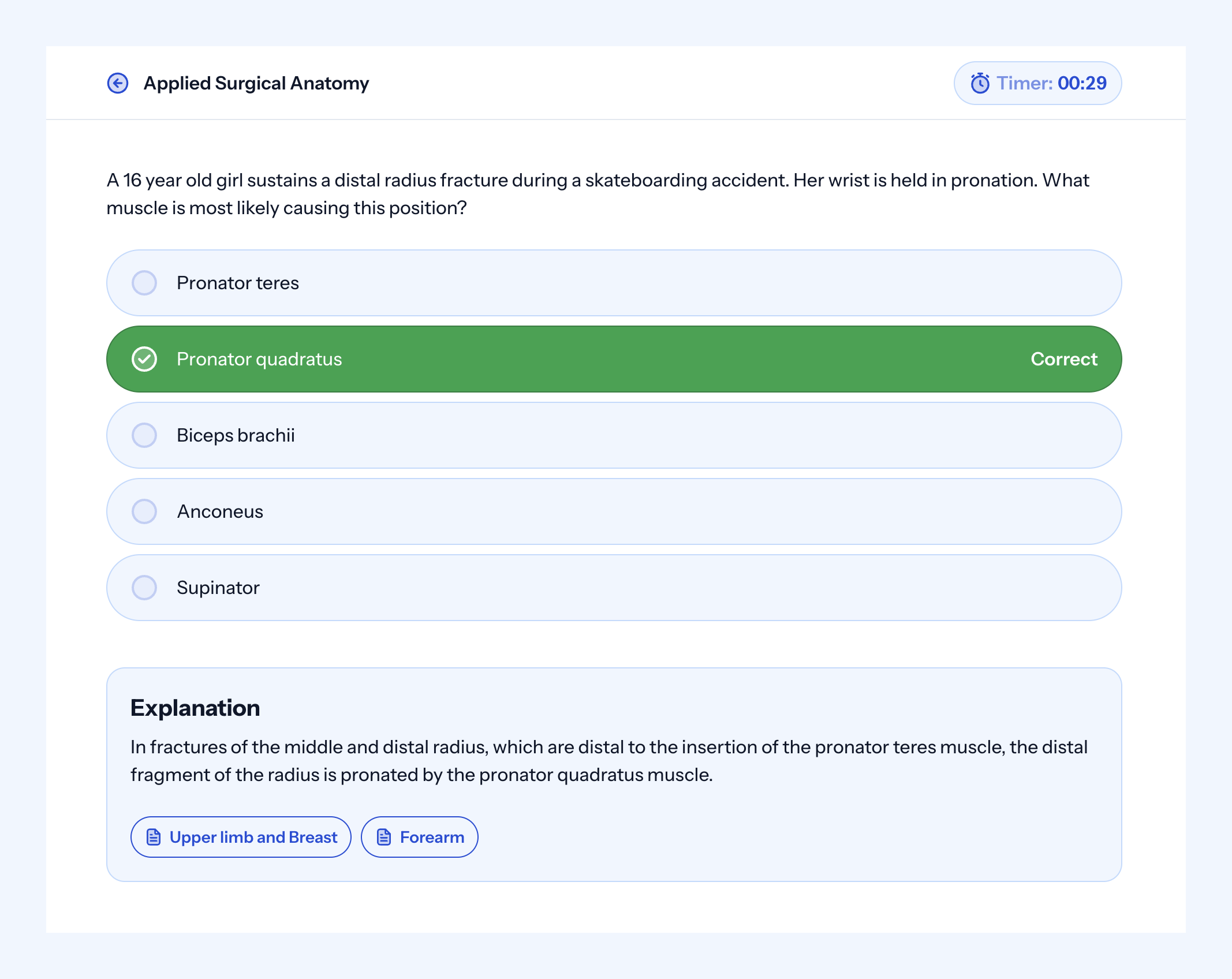Select the Pronator teres radio button
Viewport: 1232px width, 979px height.
[x=144, y=283]
